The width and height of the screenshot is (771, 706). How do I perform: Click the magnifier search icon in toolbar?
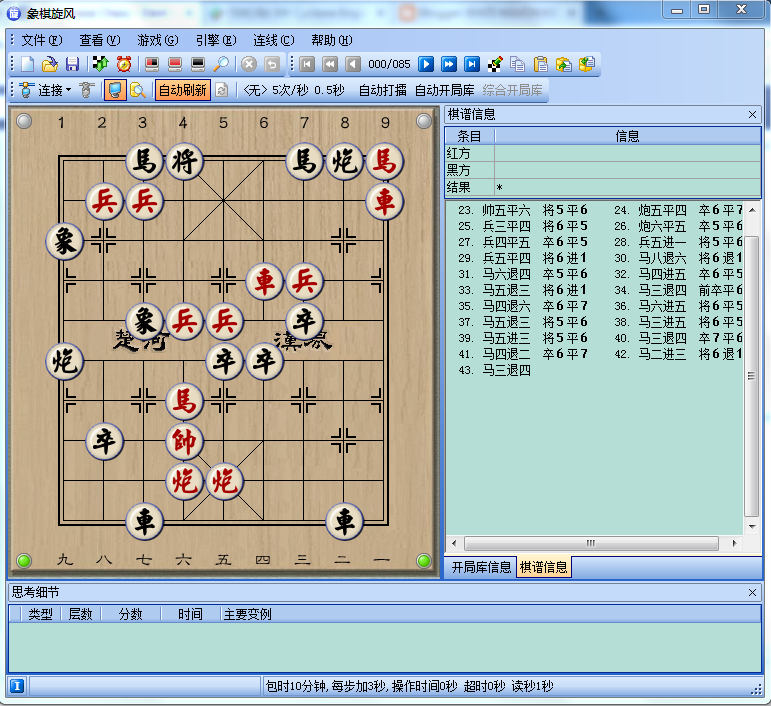[x=222, y=64]
